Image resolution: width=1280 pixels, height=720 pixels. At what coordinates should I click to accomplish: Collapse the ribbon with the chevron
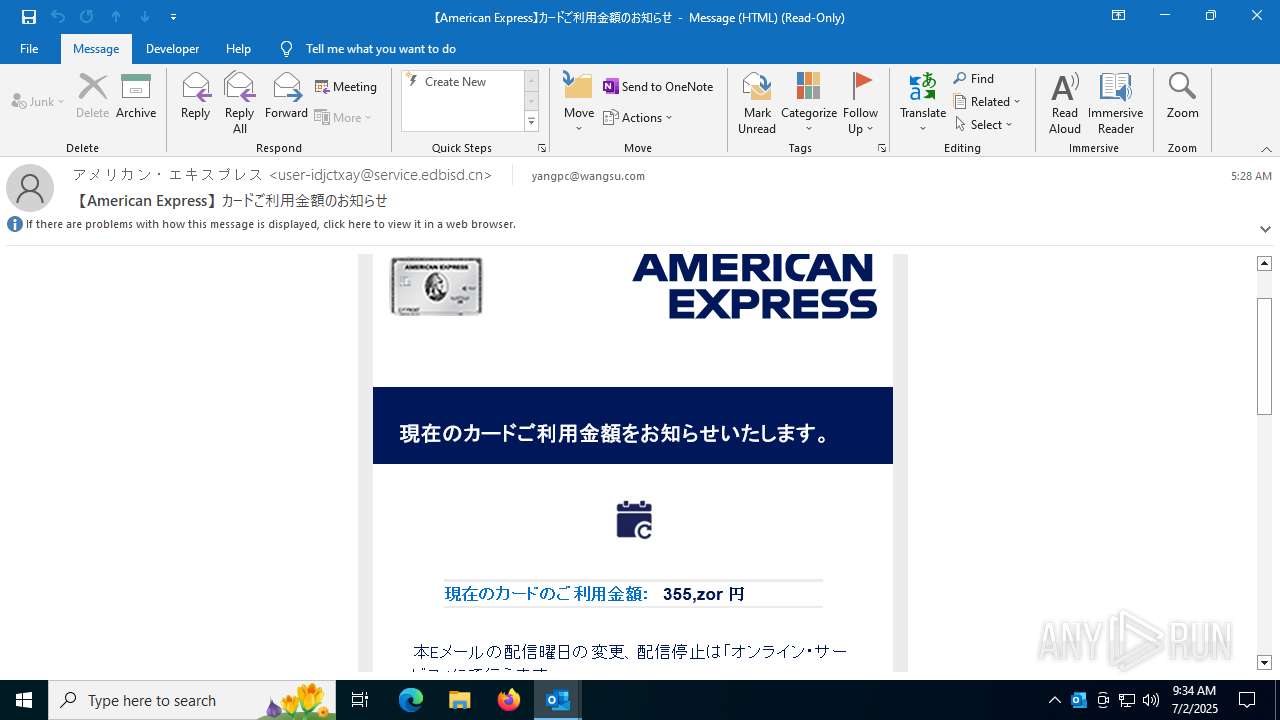click(x=1266, y=149)
